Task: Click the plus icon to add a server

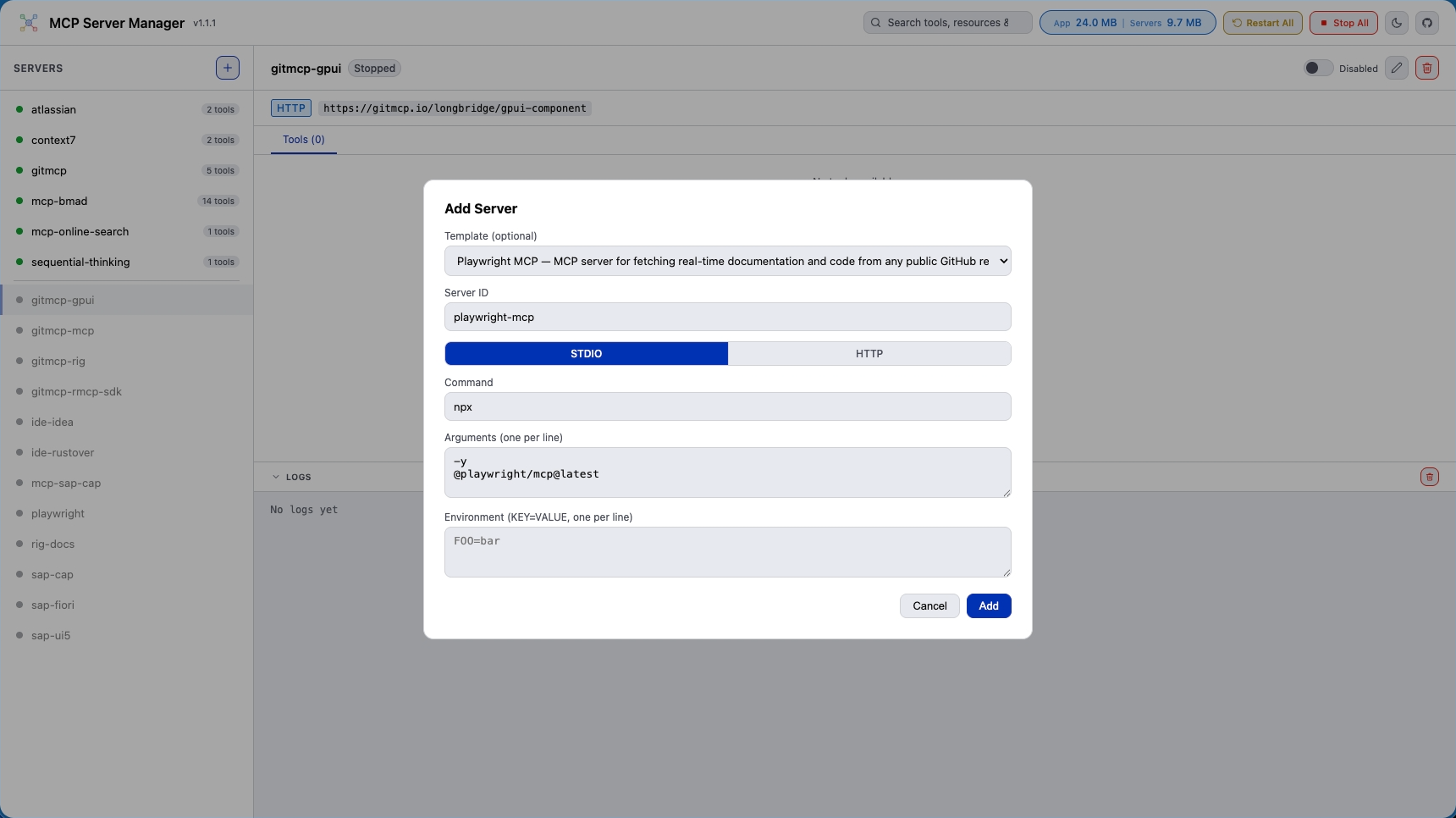Action: pos(227,68)
